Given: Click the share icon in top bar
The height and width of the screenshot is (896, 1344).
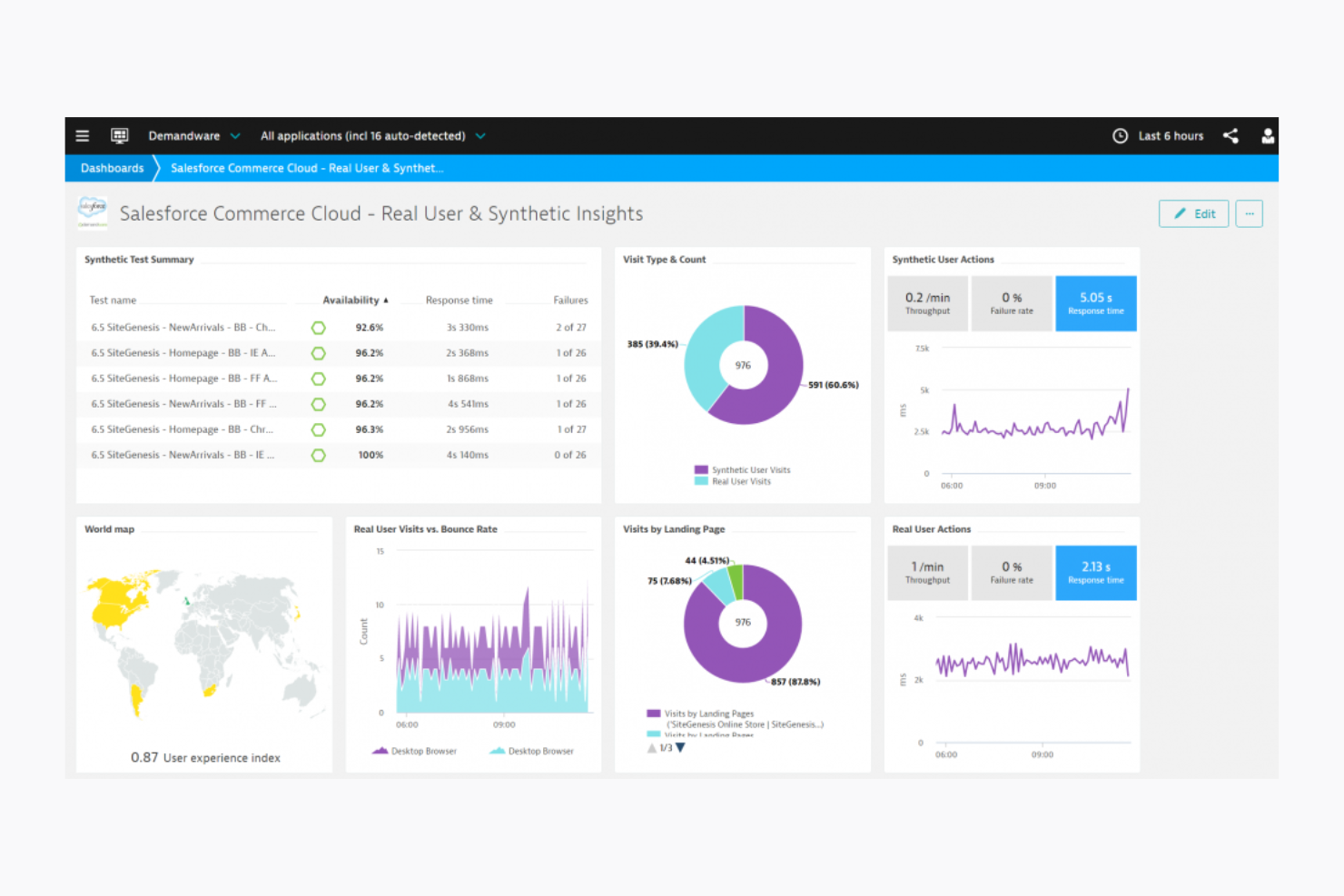Looking at the screenshot, I should coord(1231,135).
